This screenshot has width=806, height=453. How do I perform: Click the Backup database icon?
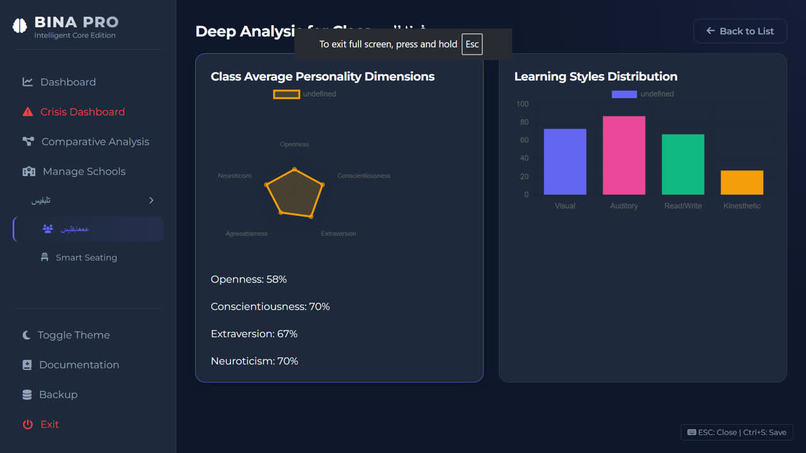click(27, 394)
